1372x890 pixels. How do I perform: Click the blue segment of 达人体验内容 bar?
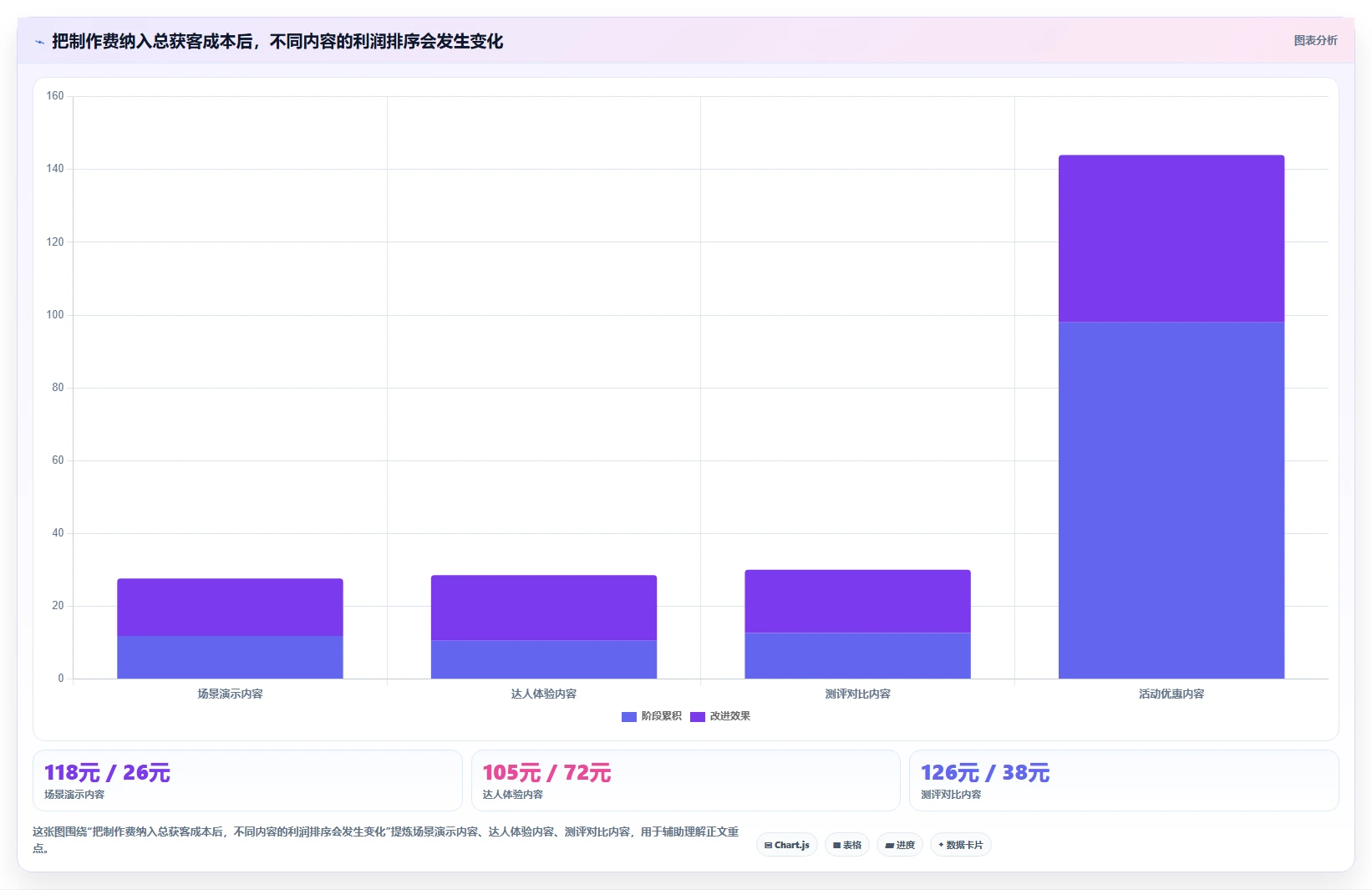pos(544,660)
